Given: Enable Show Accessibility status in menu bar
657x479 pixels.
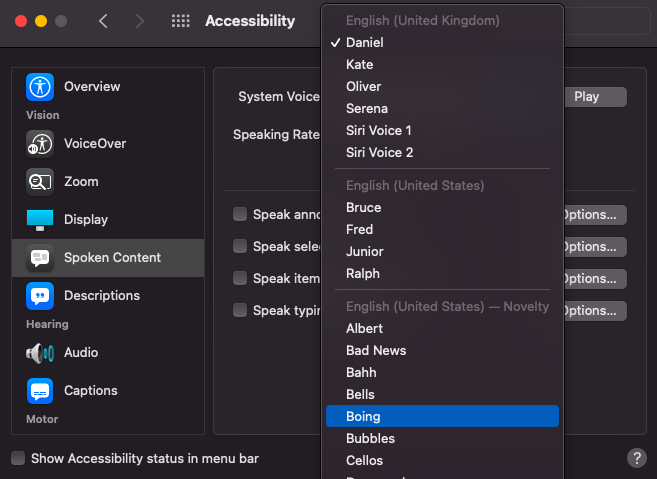Looking at the screenshot, I should coord(18,459).
